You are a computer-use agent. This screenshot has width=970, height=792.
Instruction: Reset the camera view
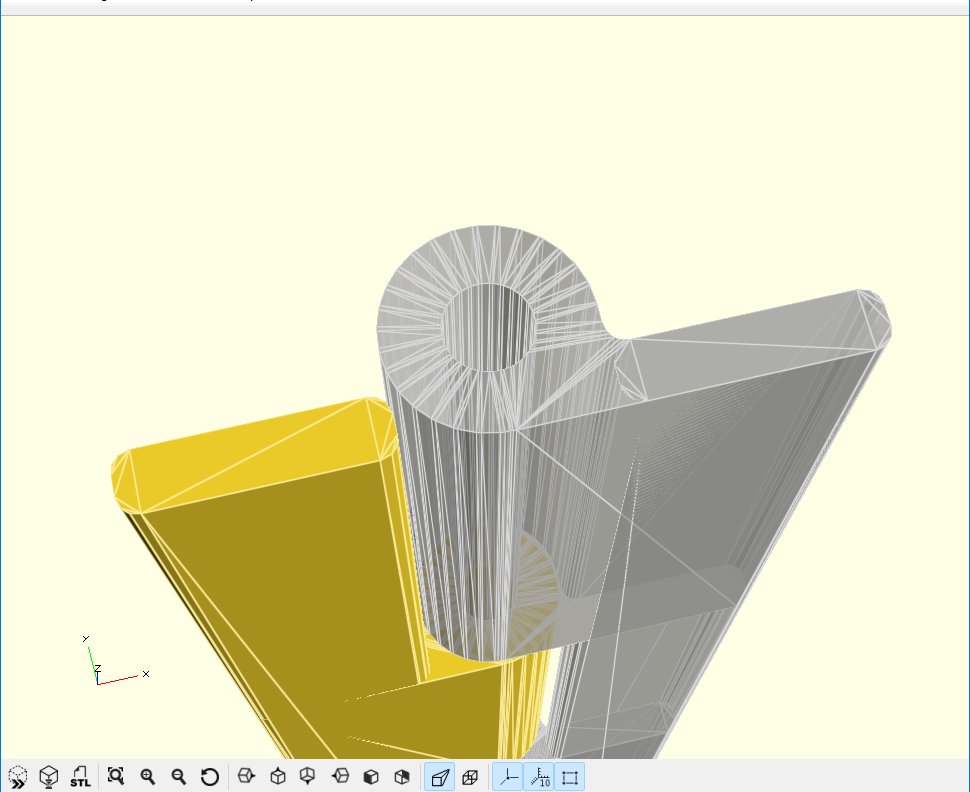208,776
